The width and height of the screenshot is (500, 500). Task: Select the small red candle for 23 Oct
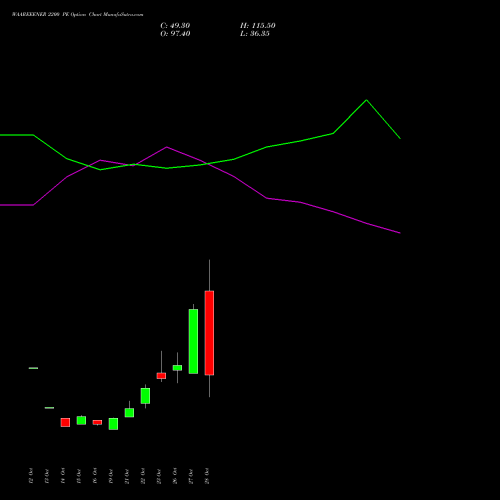161,376
